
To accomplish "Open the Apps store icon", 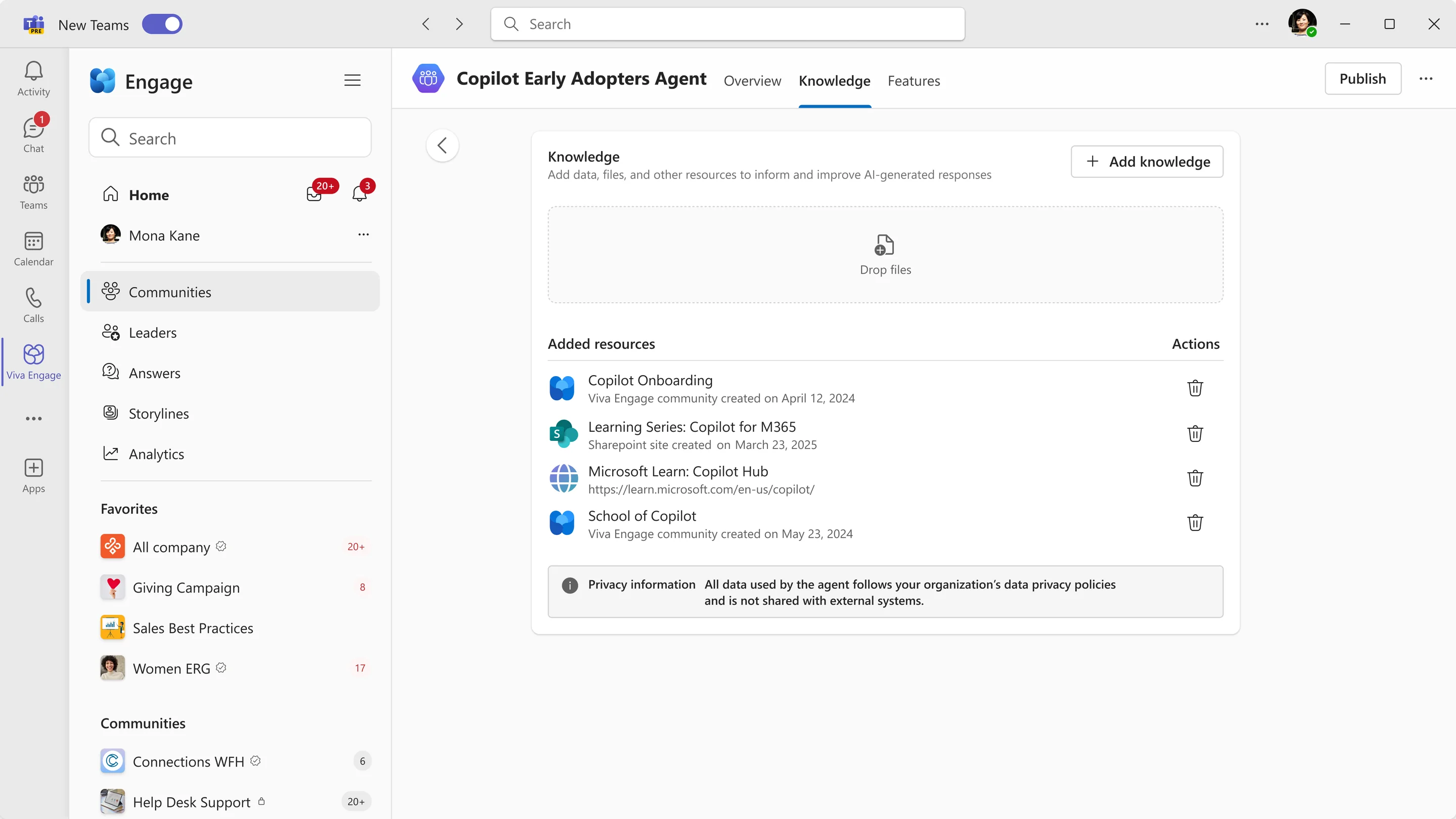I will click(33, 475).
